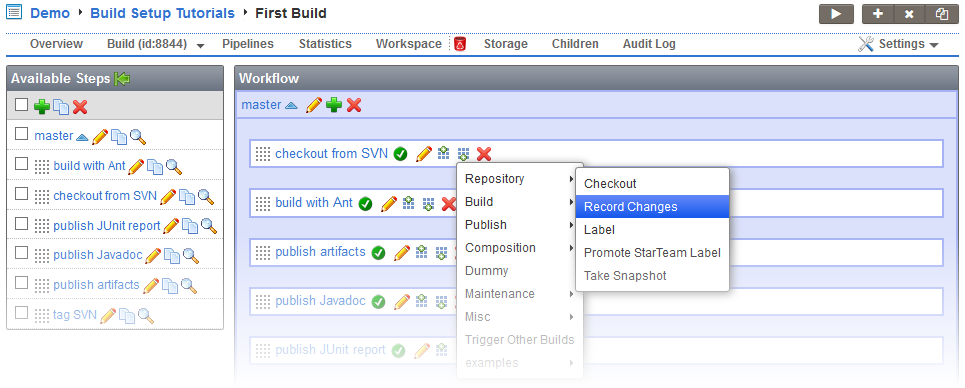
Task: Expand the Build submenu
Action: 519,201
